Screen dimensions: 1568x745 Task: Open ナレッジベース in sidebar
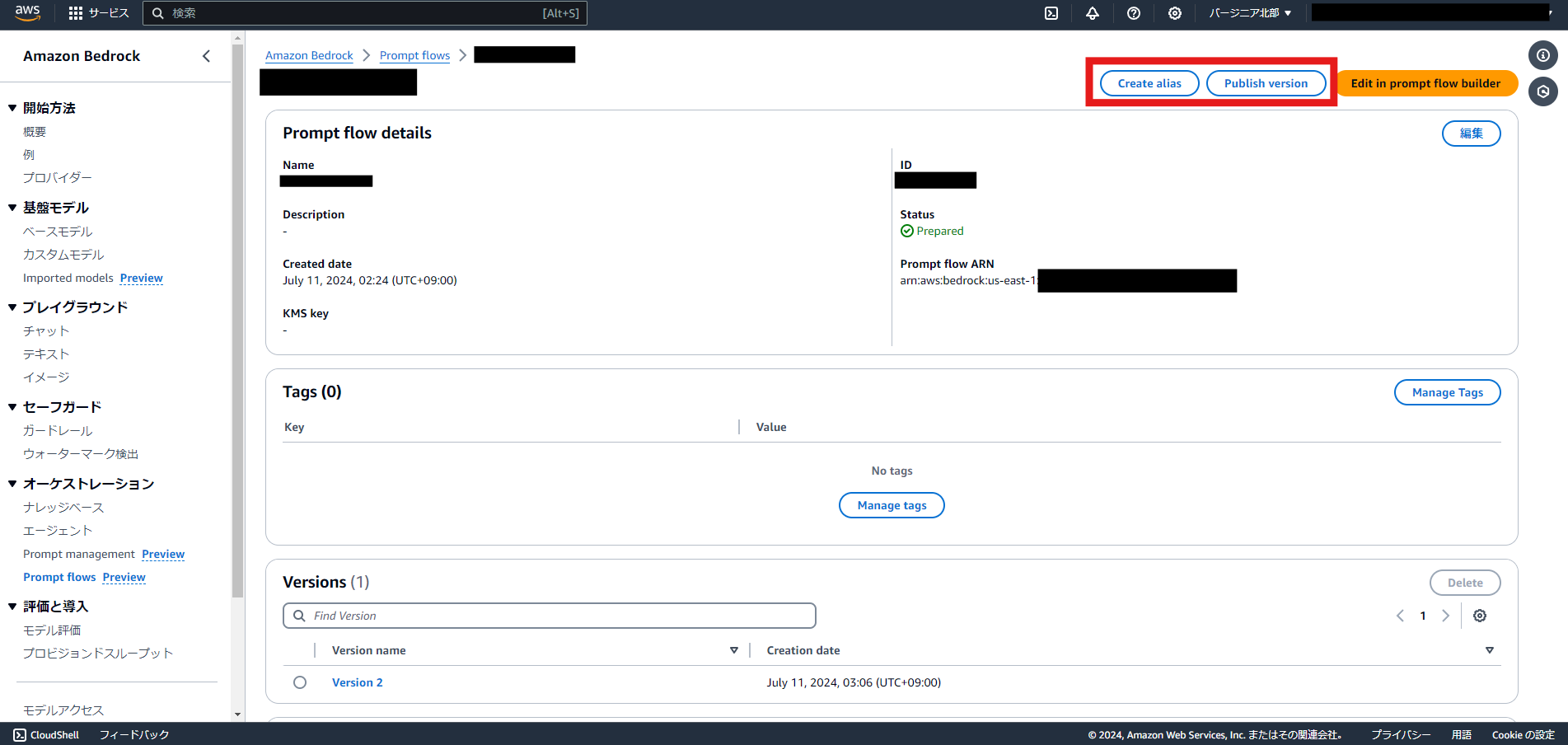tap(63, 508)
